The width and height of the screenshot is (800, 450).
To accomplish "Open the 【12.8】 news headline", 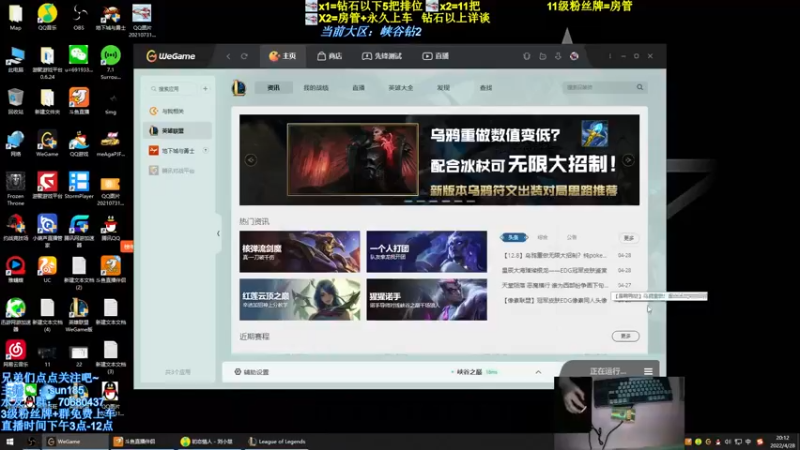I will pos(555,255).
